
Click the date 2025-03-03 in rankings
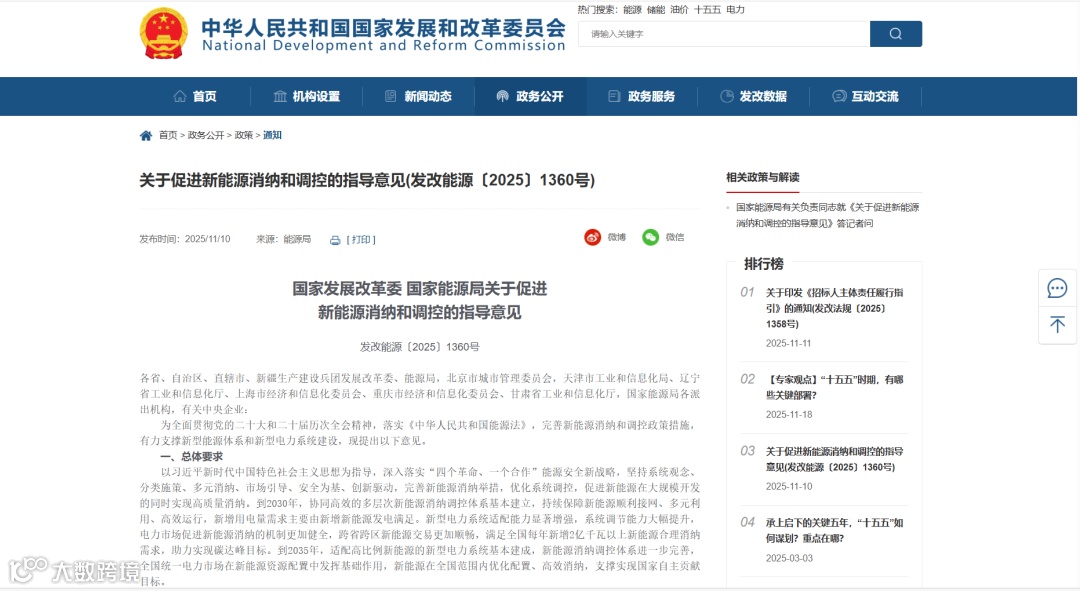(x=789, y=558)
